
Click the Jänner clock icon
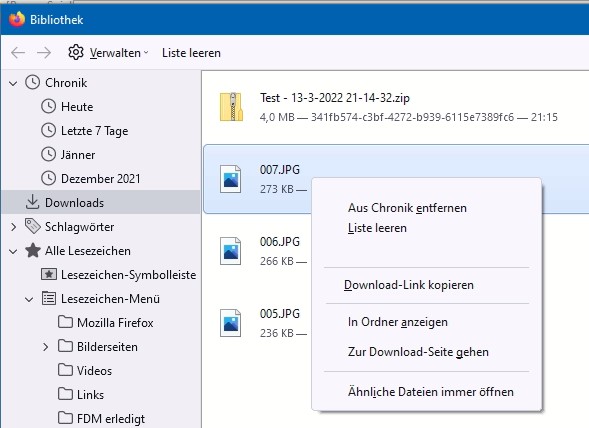[x=48, y=154]
